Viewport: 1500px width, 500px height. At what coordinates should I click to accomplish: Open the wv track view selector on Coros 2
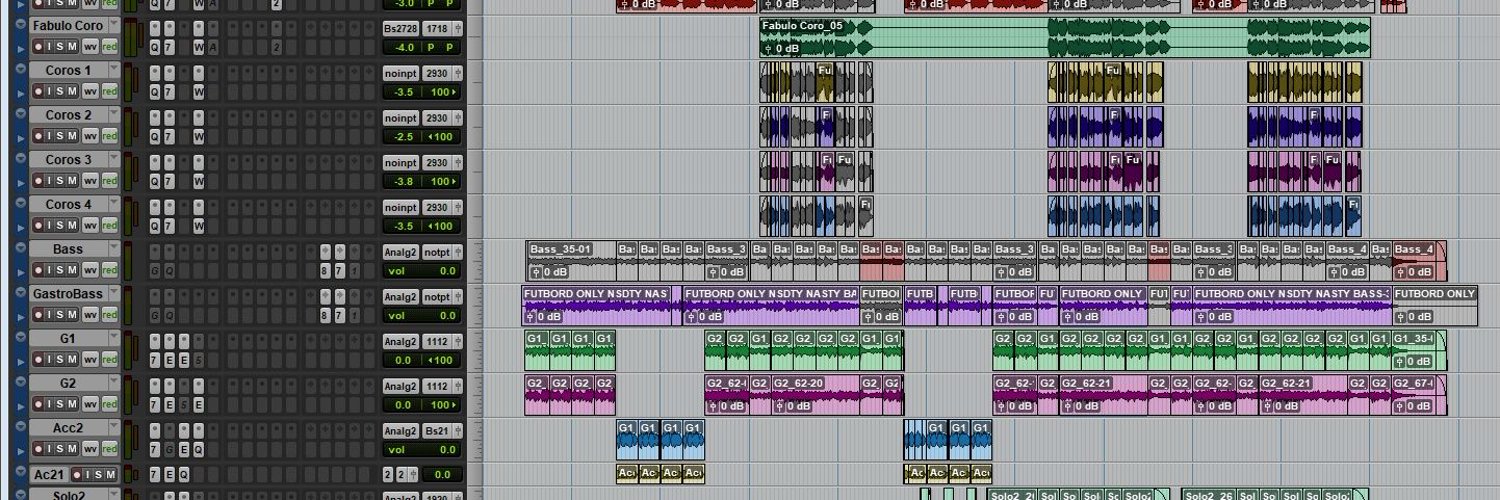90,137
